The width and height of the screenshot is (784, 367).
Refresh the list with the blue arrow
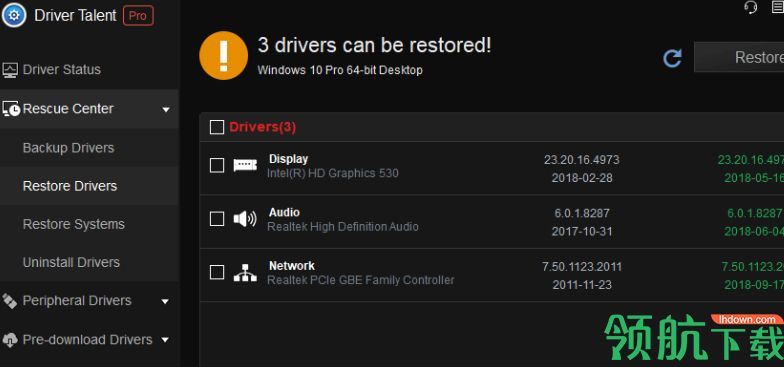672,58
